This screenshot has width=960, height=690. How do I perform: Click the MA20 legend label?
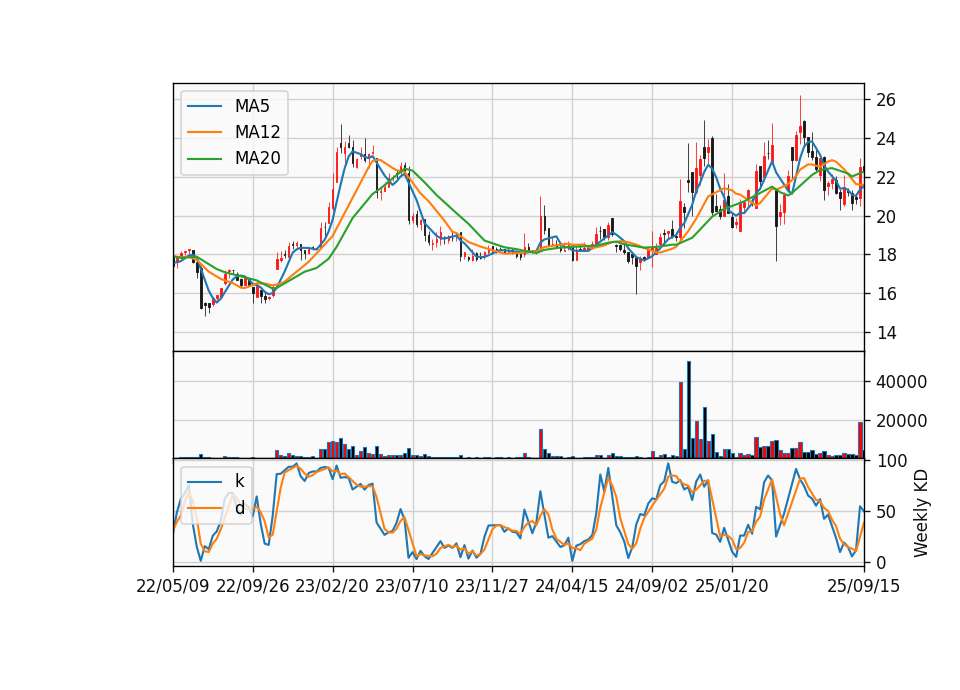pos(257,158)
